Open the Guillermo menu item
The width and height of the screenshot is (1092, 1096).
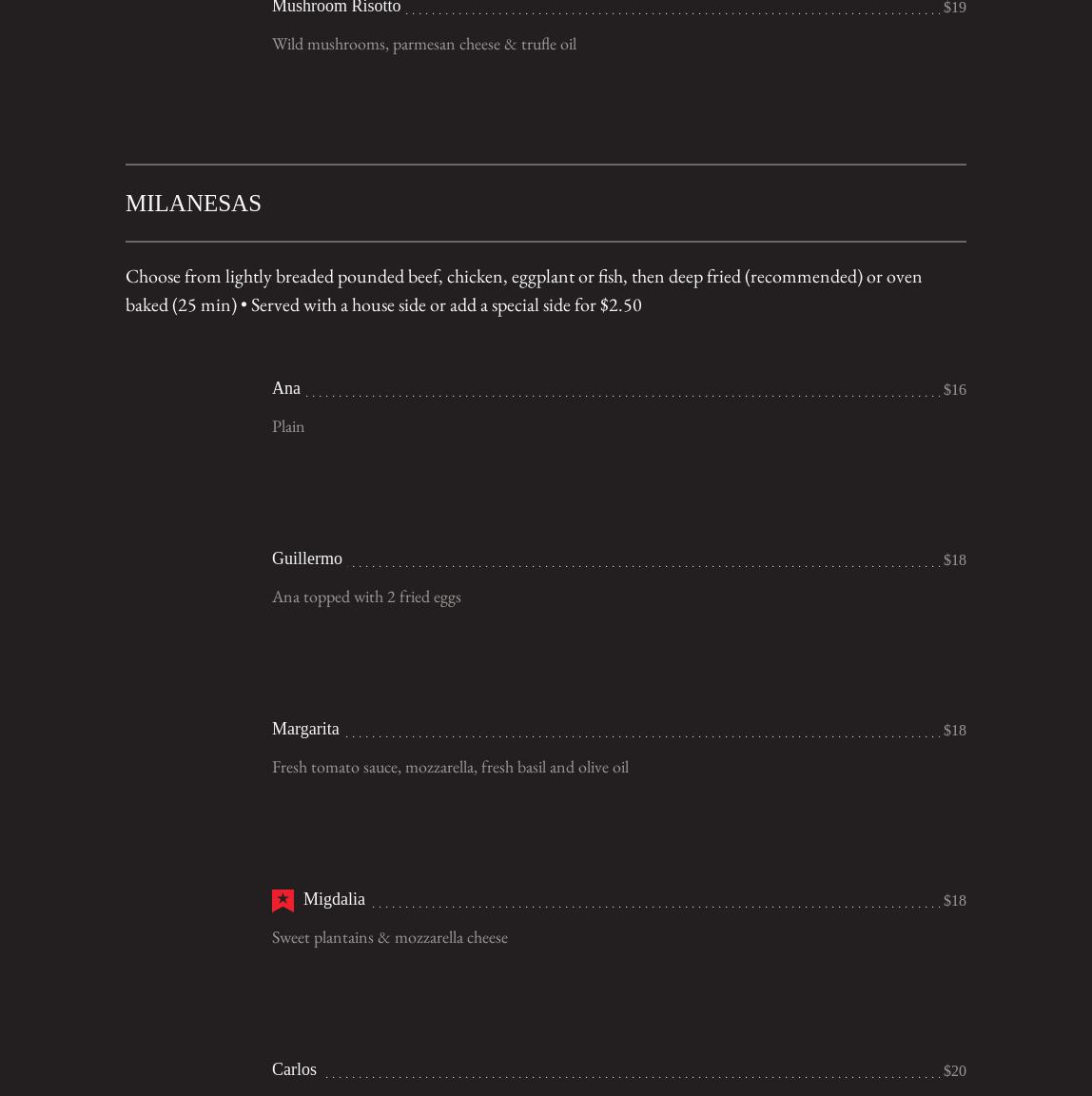pos(306,558)
